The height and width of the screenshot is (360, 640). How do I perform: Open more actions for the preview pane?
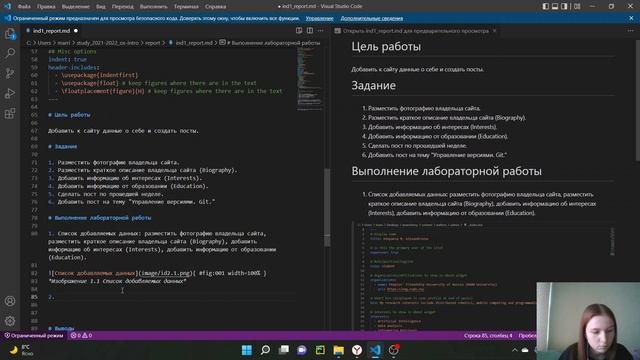point(631,31)
